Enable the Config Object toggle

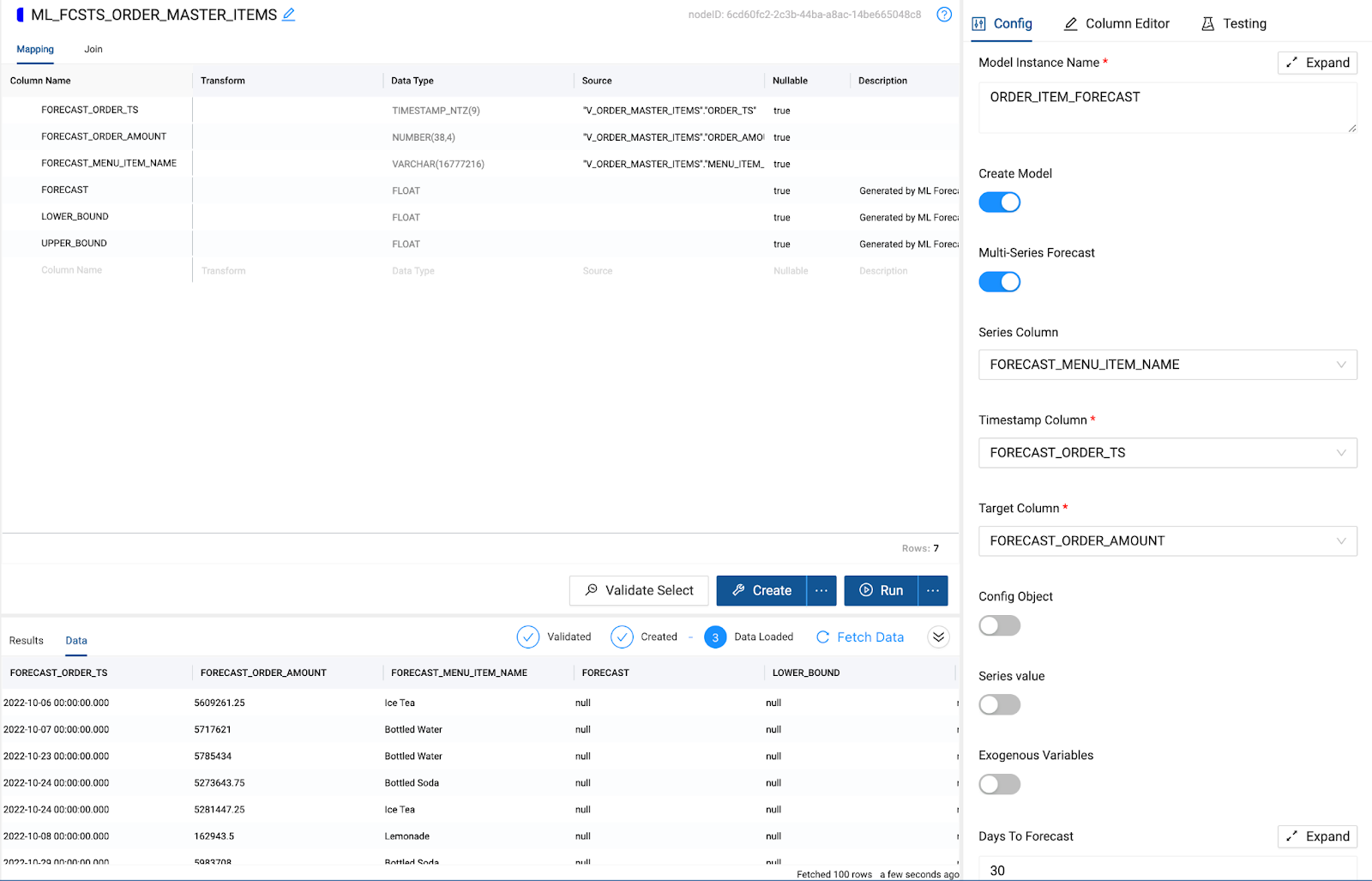pos(999,625)
